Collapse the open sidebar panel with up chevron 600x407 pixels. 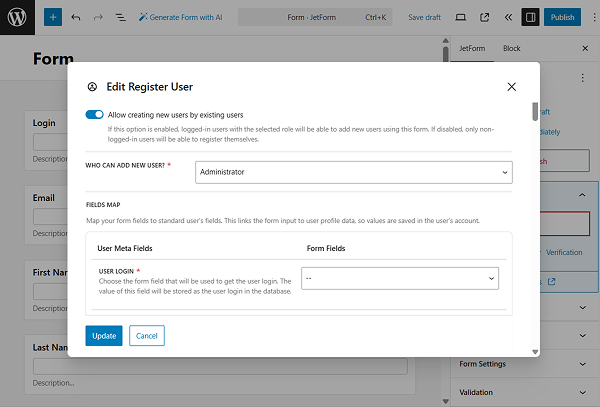[582, 195]
